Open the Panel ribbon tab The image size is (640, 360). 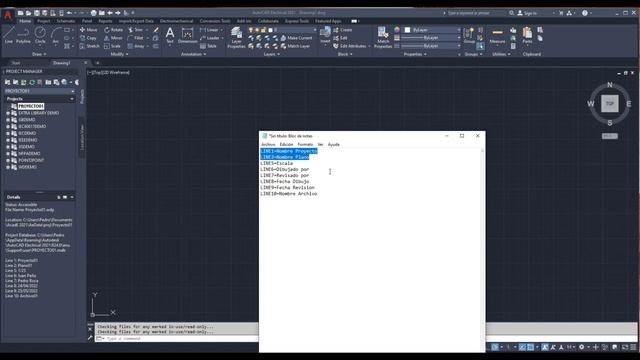click(x=87, y=21)
